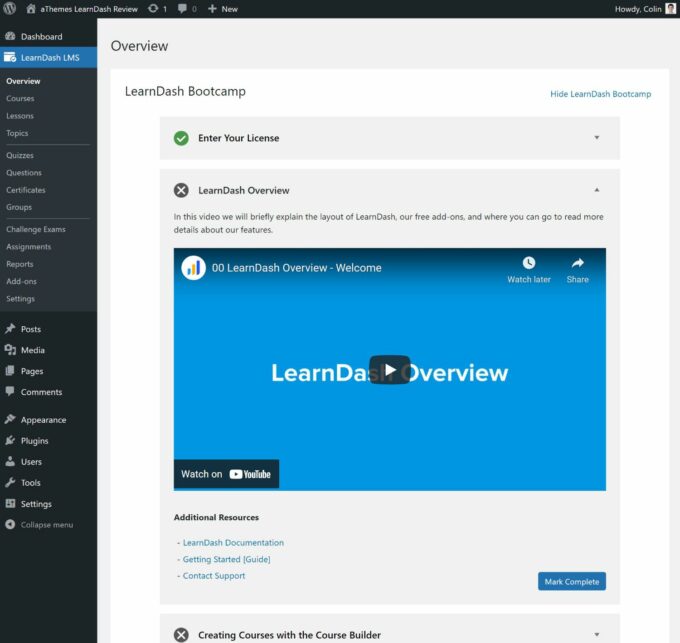Open the Getting Started [Guide] link
Image resolution: width=680 pixels, height=643 pixels.
tap(226, 559)
